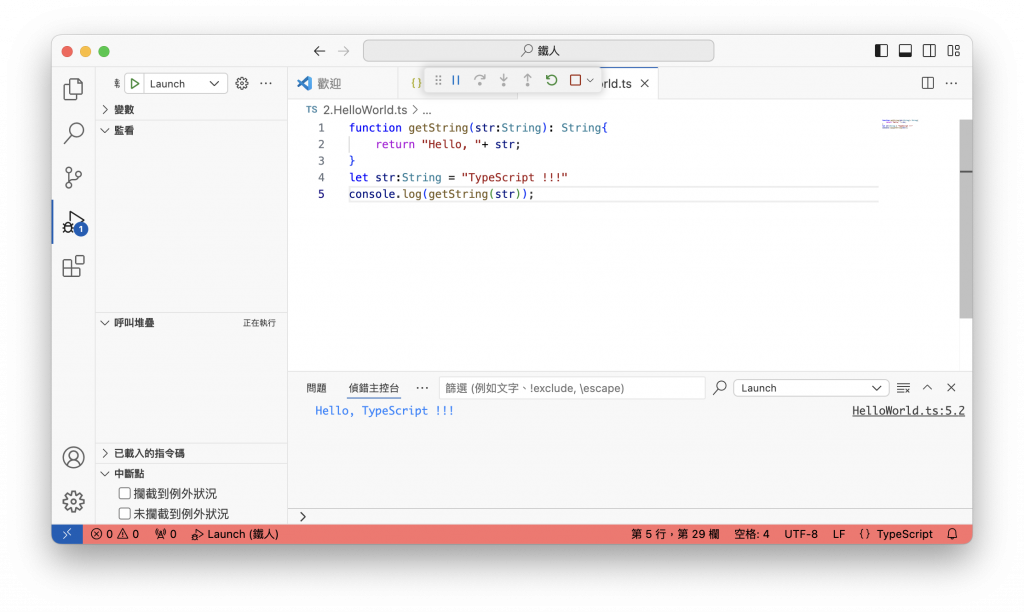Open the 問題 panel tab
Viewport: 1024px width, 612px height.
[316, 388]
